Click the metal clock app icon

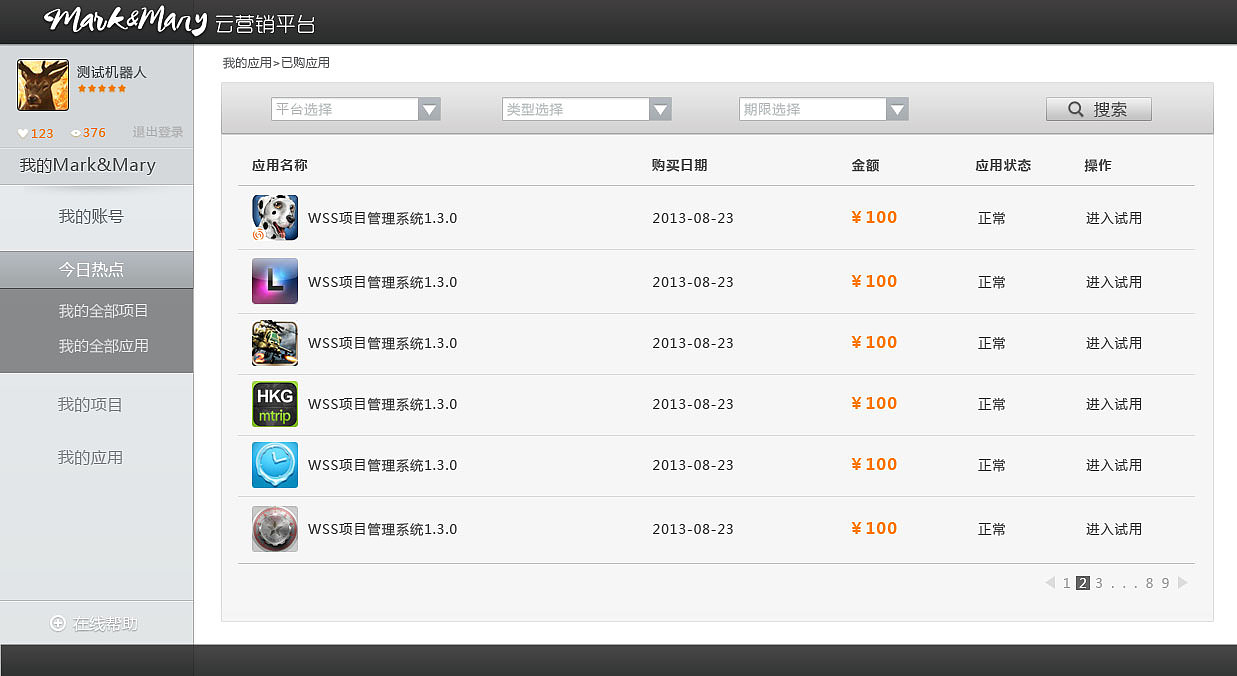274,529
